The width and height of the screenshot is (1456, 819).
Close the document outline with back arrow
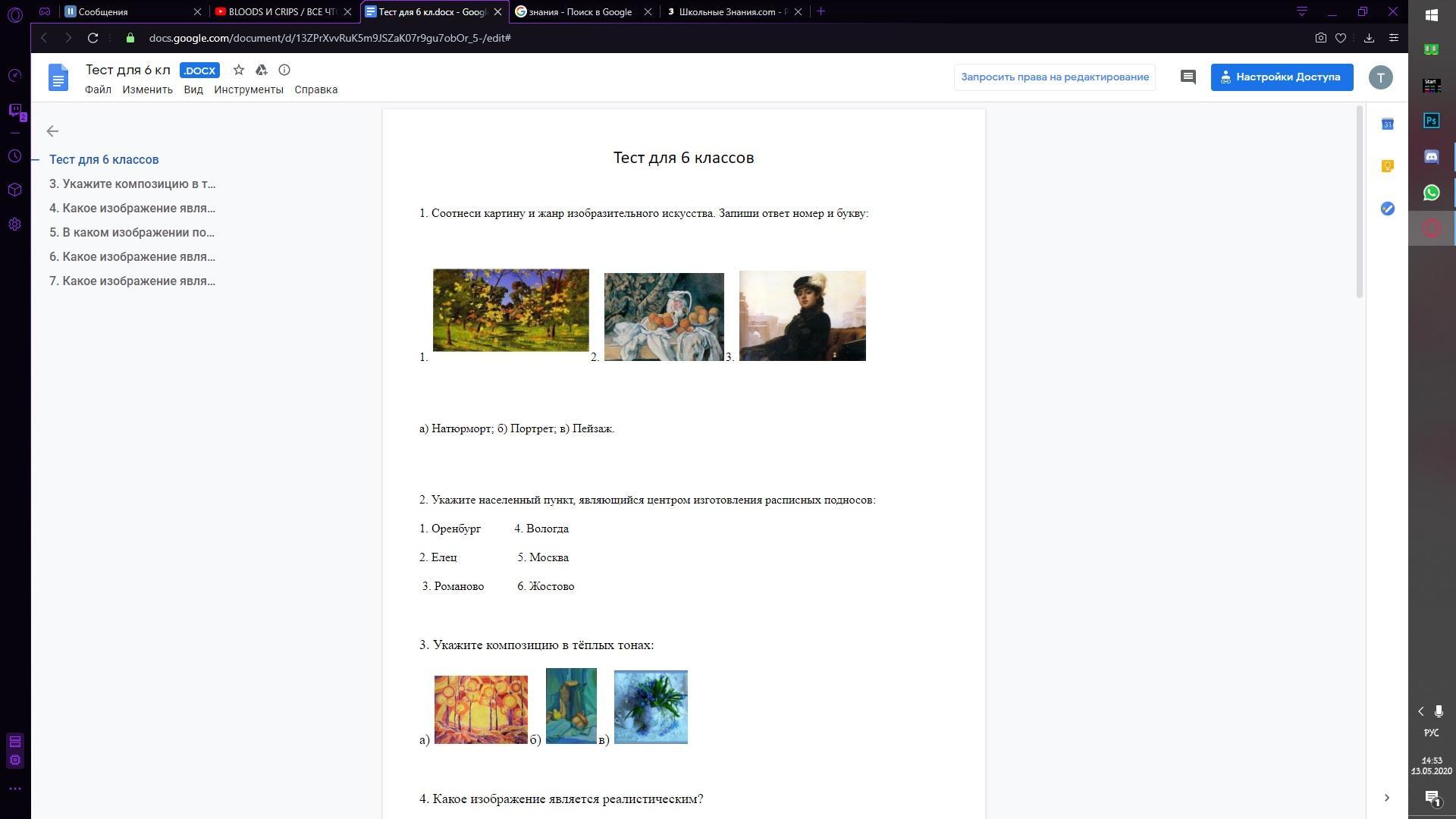coord(52,131)
